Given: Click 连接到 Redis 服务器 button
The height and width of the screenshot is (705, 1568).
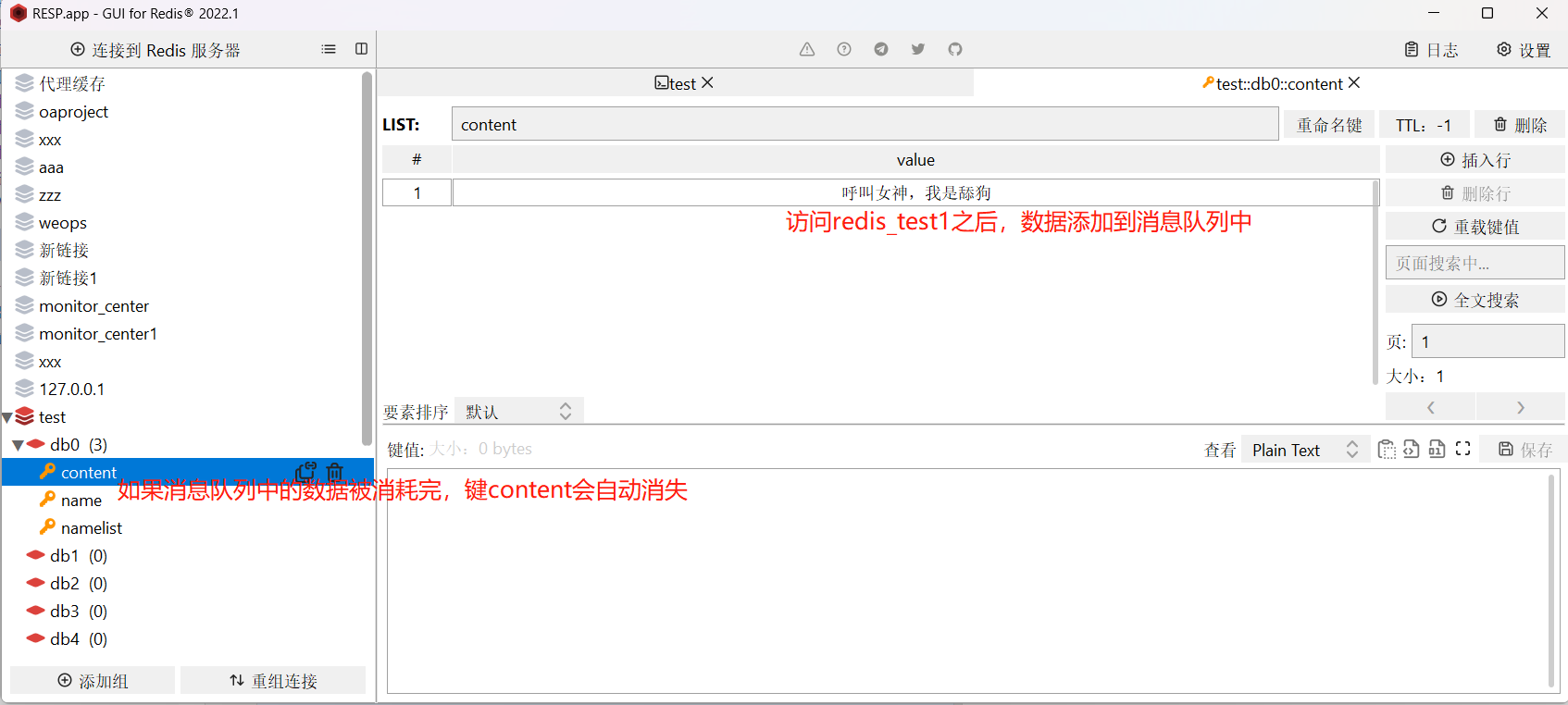Looking at the screenshot, I should pos(156,50).
